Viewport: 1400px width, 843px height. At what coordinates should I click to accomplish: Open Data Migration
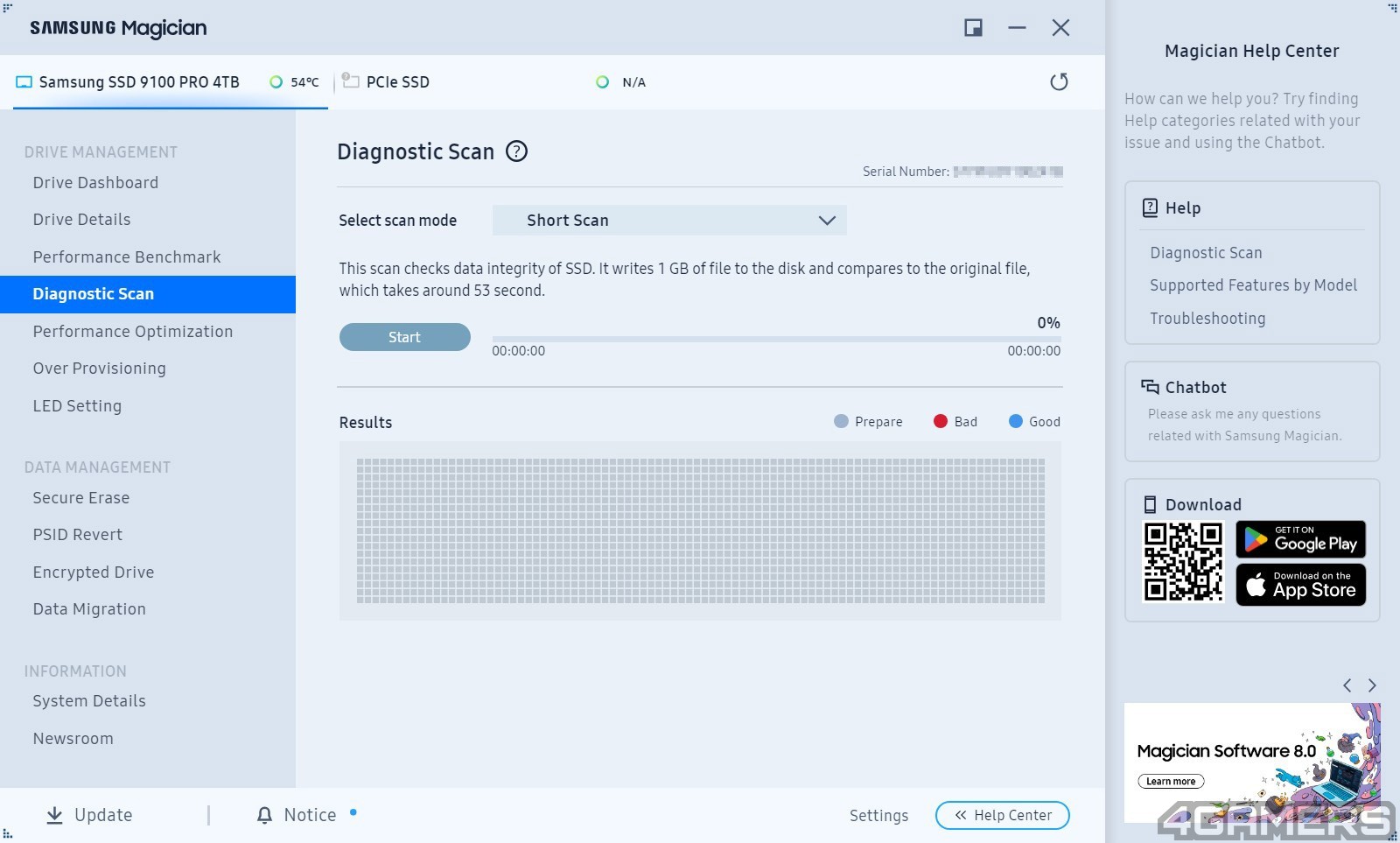pyautogui.click(x=89, y=608)
